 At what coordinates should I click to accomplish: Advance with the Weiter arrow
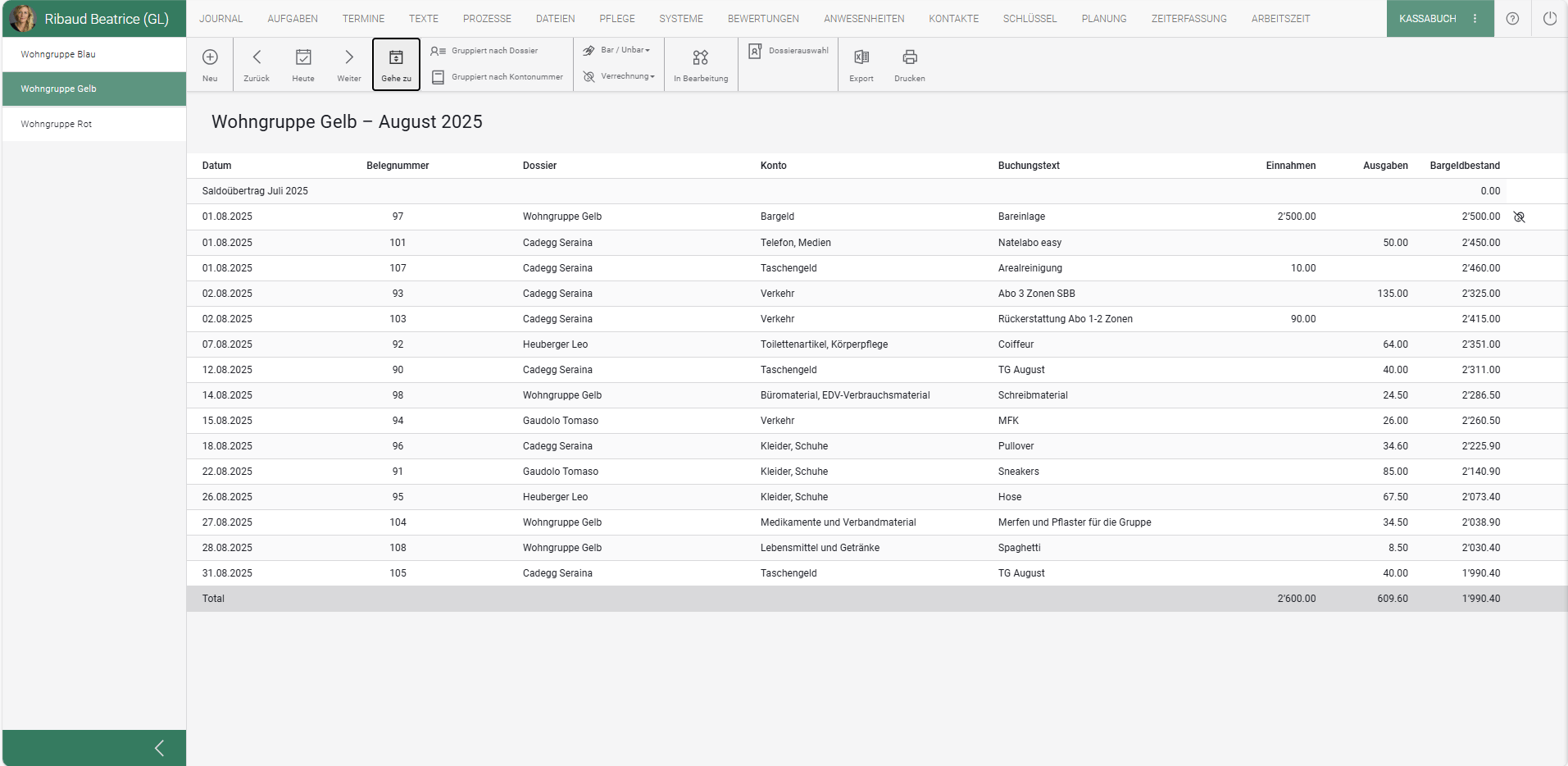tap(349, 57)
